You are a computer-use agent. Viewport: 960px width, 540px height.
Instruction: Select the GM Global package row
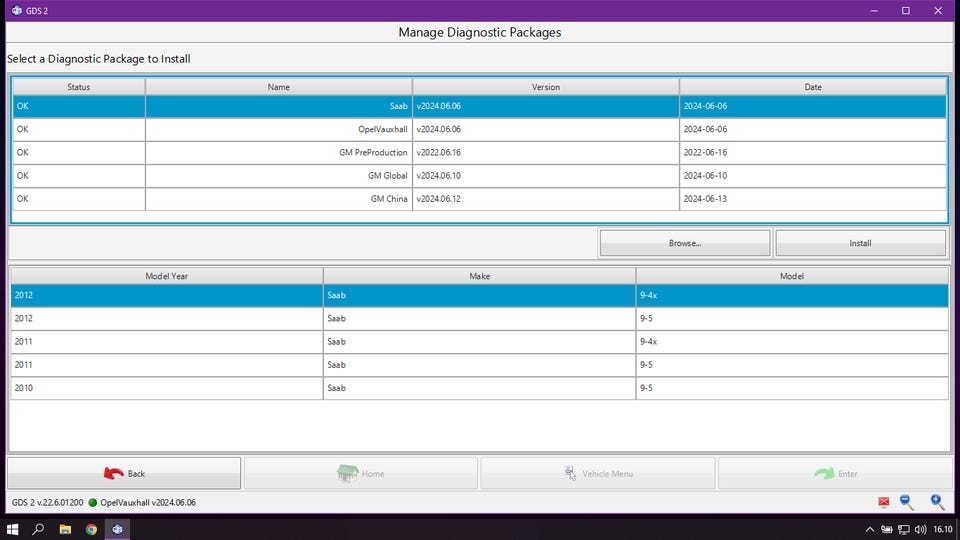pyautogui.click(x=479, y=176)
